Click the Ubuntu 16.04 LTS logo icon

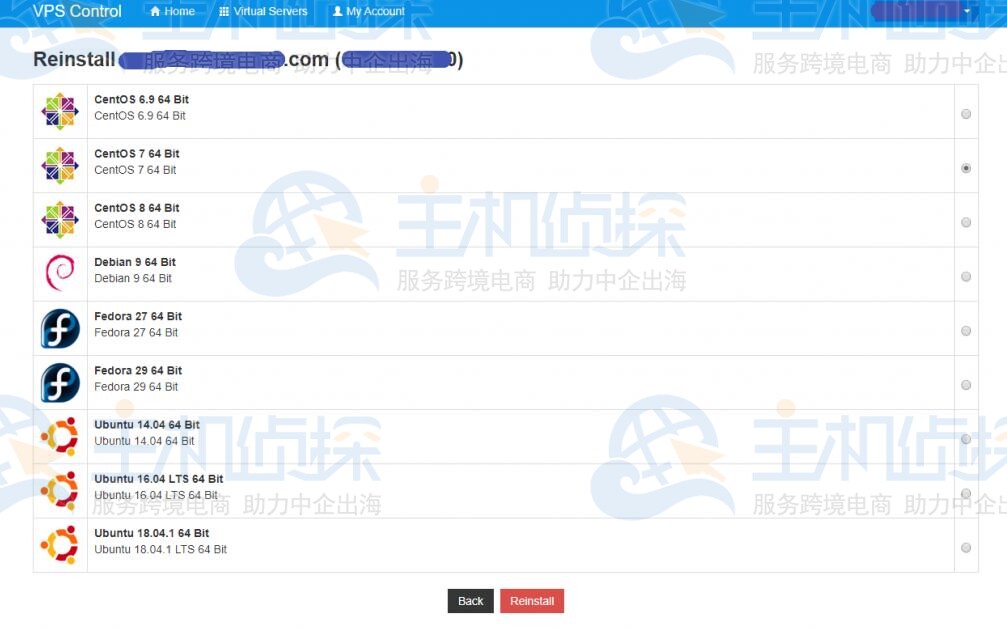[x=60, y=490]
